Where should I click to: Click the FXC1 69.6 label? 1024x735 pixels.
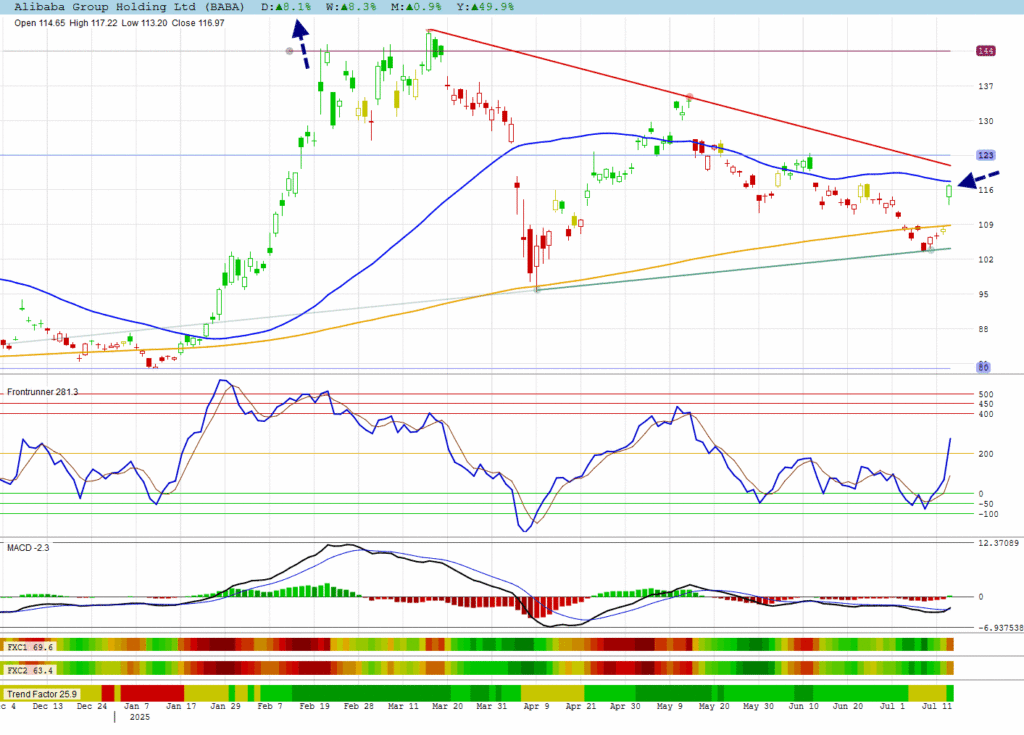30,647
